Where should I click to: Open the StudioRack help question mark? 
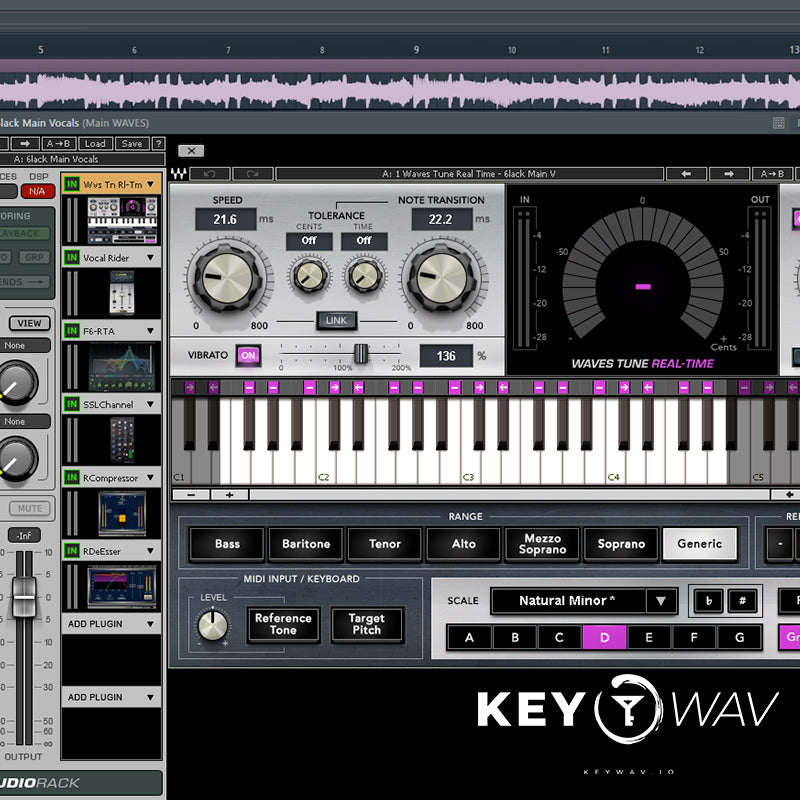coord(158,144)
